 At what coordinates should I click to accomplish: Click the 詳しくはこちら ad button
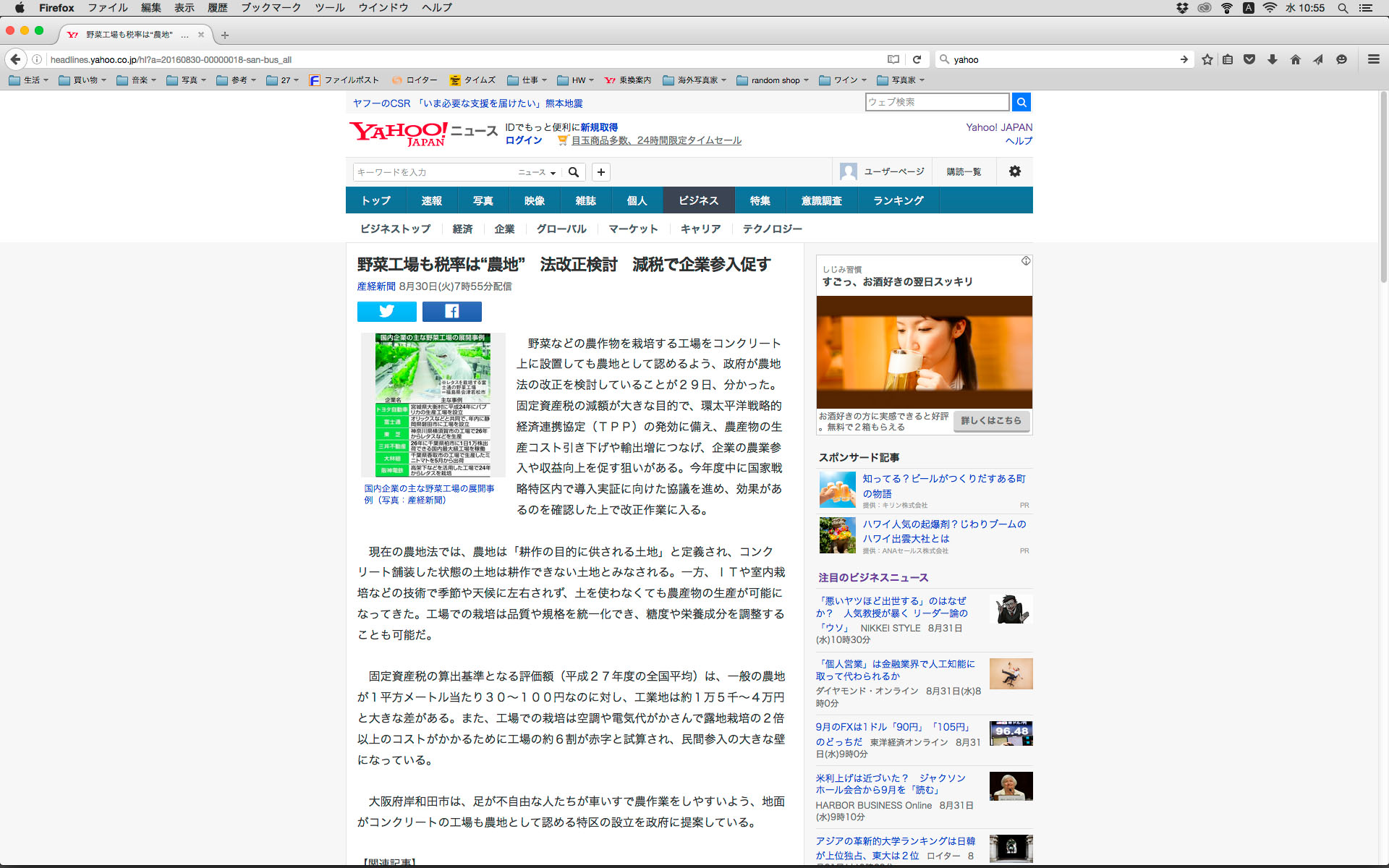tap(990, 420)
